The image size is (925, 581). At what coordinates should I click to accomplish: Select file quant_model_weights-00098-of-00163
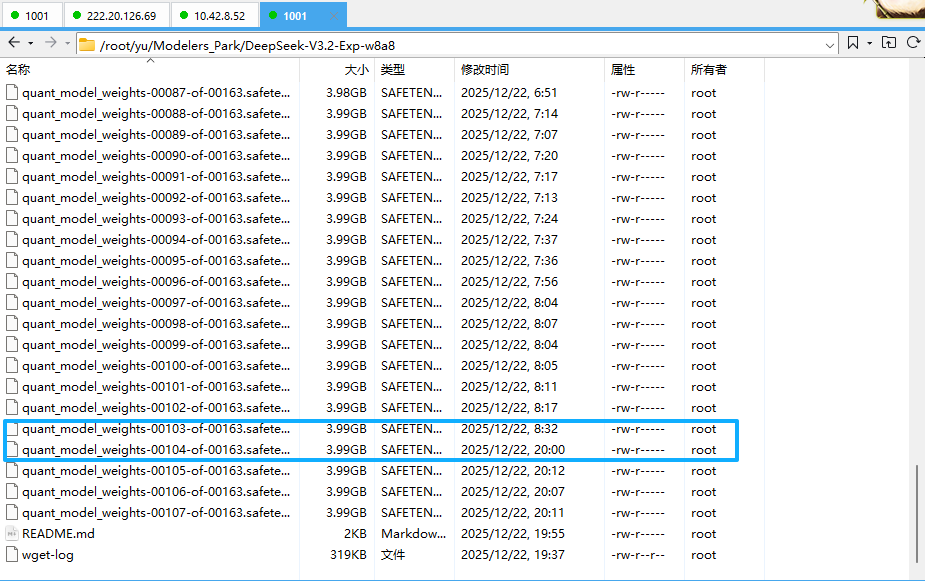pos(156,324)
